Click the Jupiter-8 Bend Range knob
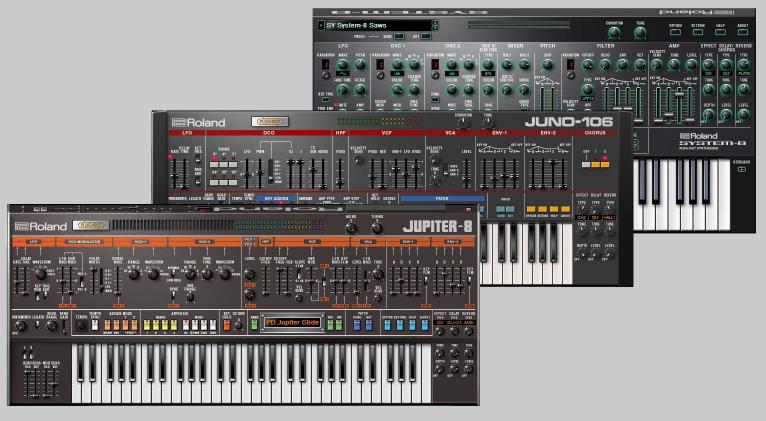This screenshot has width=766, height=421. click(52, 325)
